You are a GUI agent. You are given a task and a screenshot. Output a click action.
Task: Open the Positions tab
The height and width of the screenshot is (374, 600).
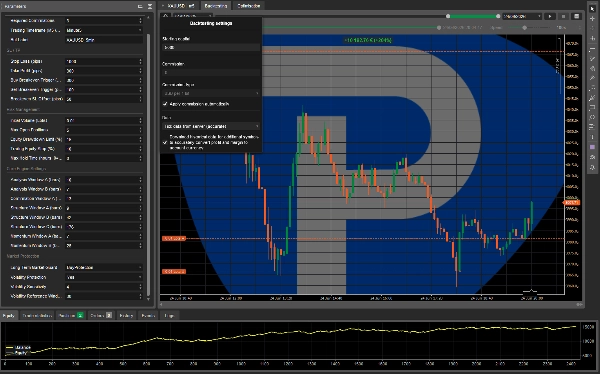[x=70, y=315]
